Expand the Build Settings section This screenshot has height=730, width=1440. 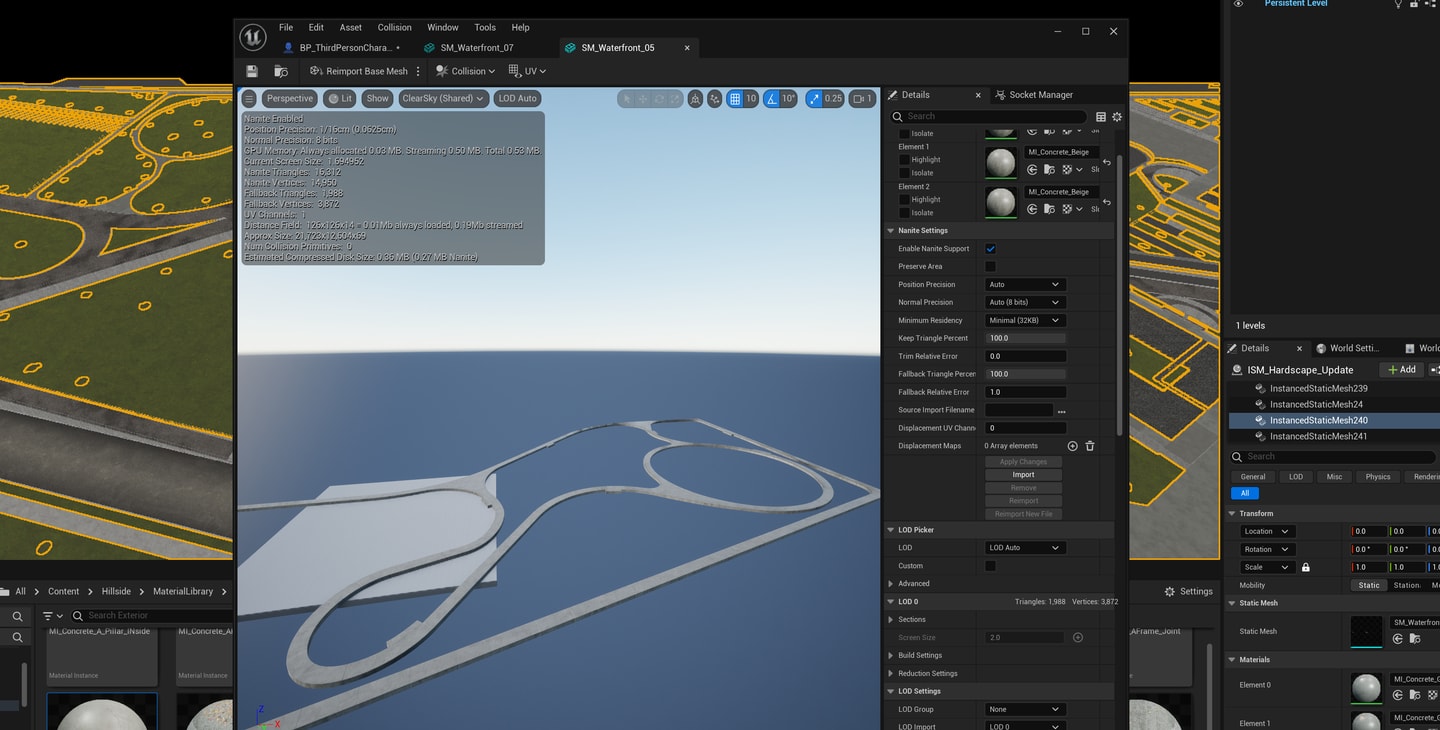pyautogui.click(x=891, y=655)
